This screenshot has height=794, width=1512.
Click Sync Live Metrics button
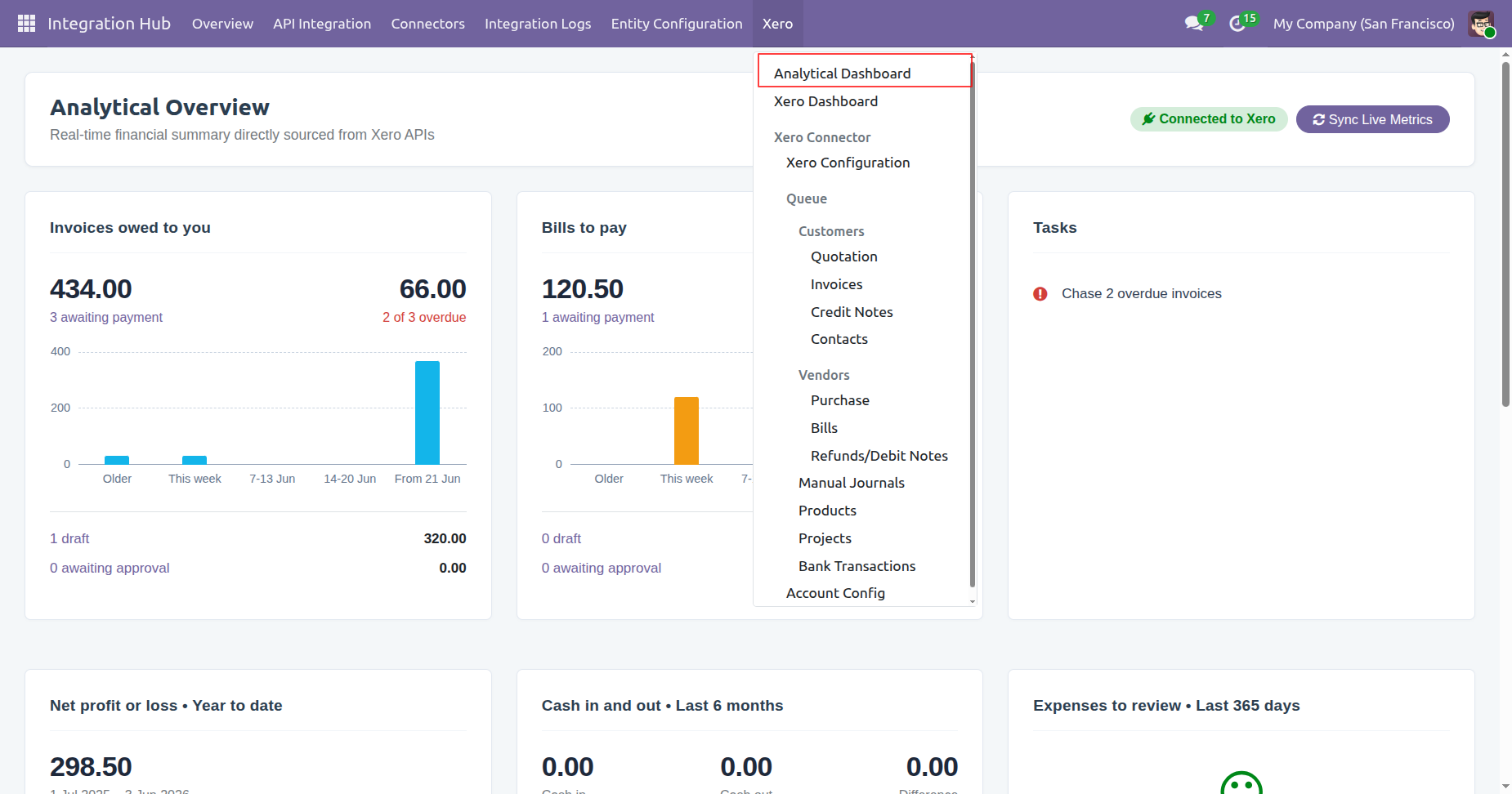(1372, 119)
